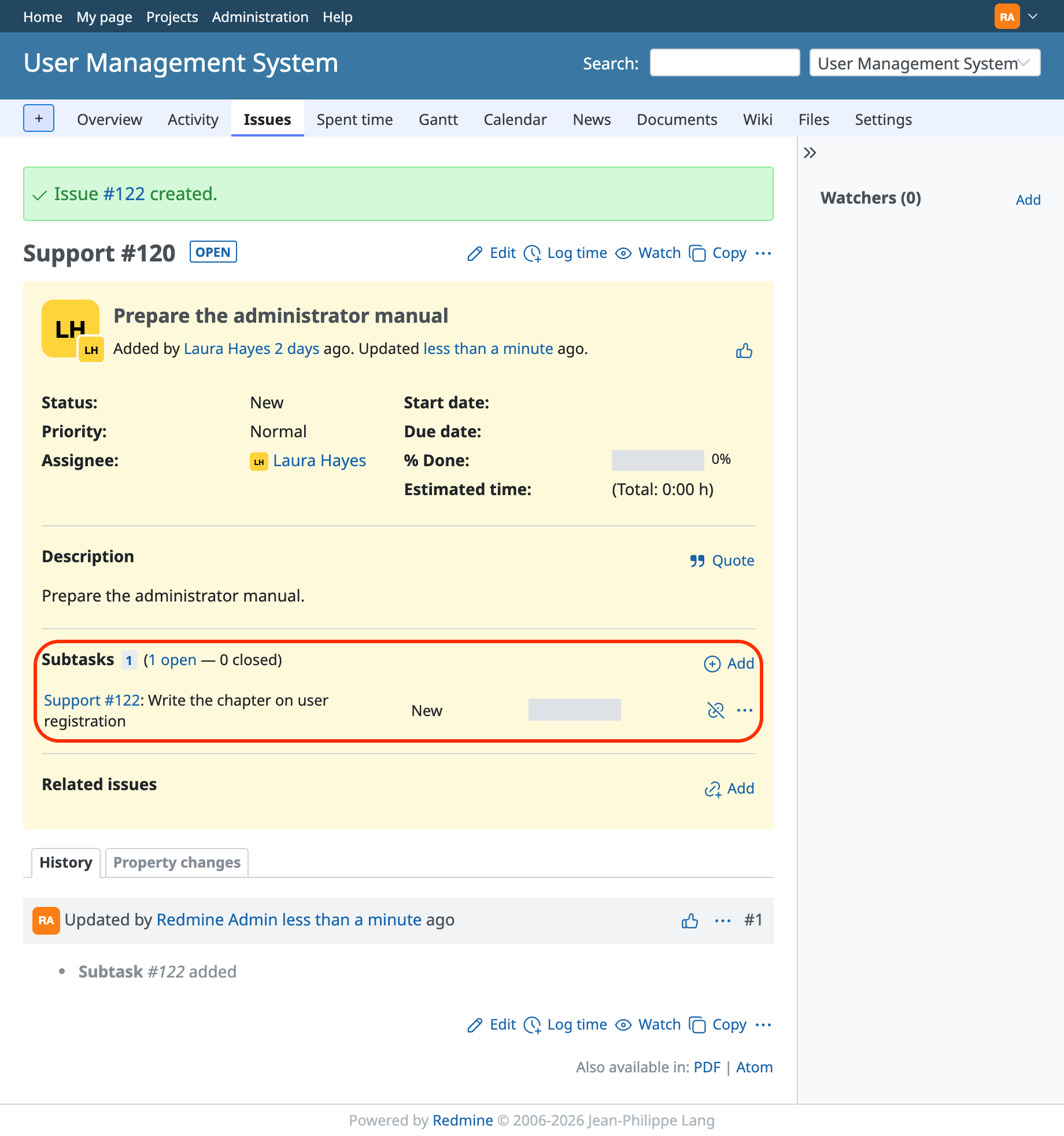The height and width of the screenshot is (1136, 1064).
Task: Toggle Watch at bottom of issue
Action: point(648,1024)
